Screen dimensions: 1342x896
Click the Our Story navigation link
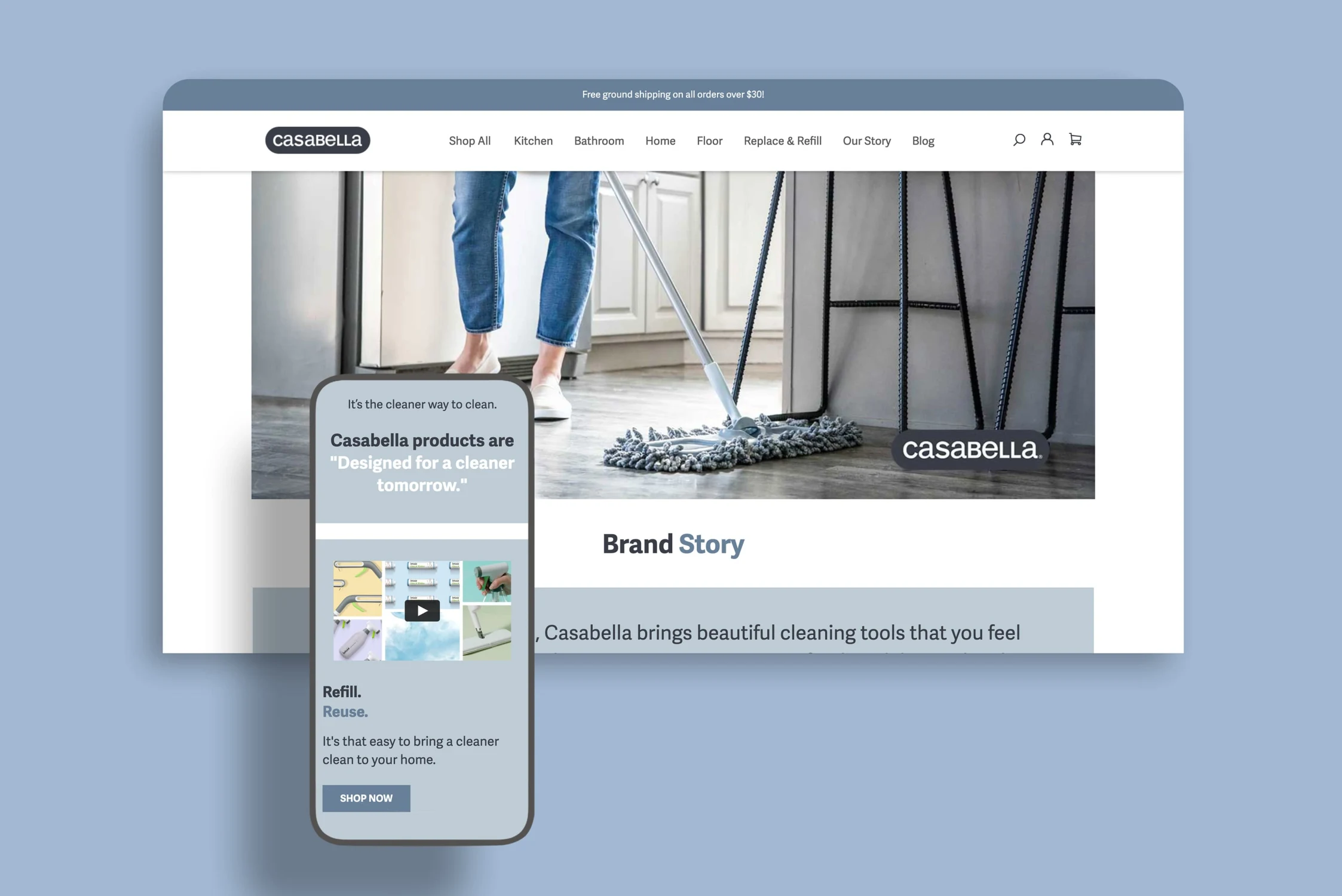(x=866, y=140)
